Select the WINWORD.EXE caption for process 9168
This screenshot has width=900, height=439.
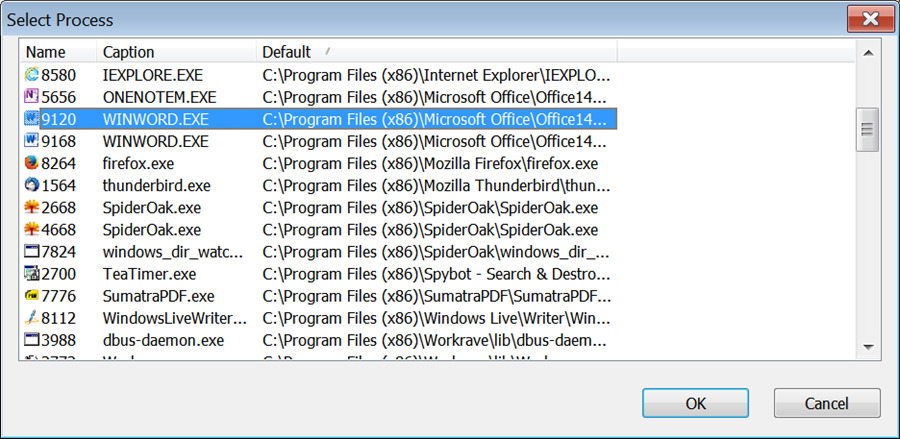click(x=156, y=141)
